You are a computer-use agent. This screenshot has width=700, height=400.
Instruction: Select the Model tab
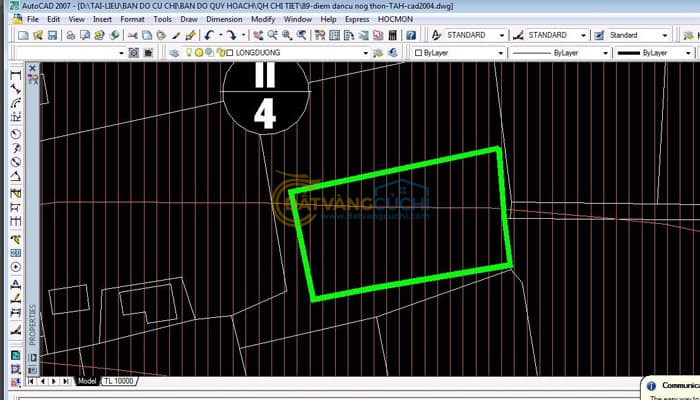(x=87, y=381)
